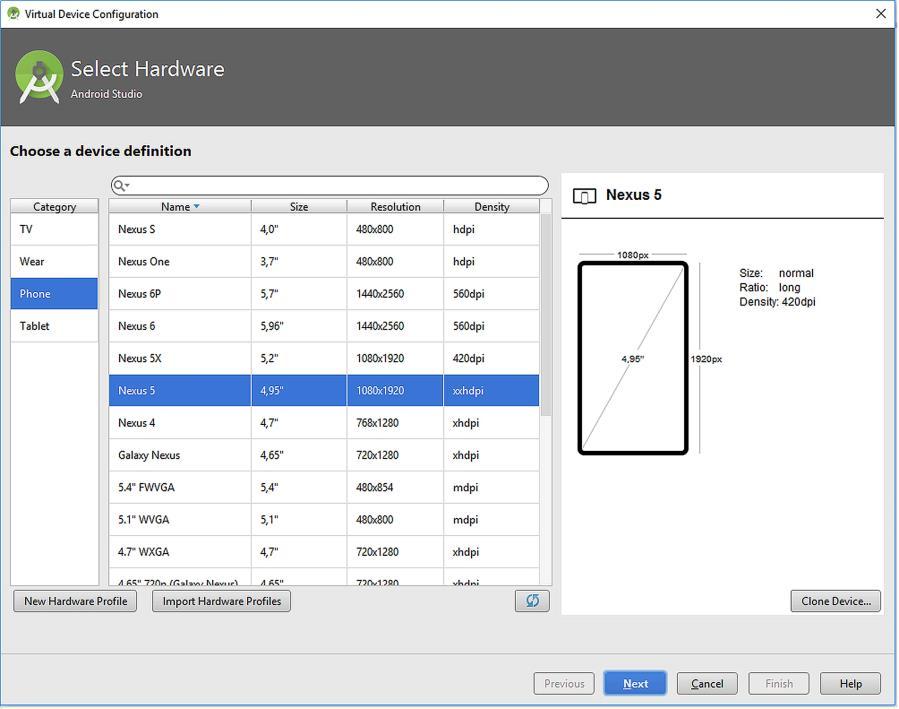This screenshot has height=709, width=899.
Task: Click the Density: 420dpi preview text
Action: (777, 301)
